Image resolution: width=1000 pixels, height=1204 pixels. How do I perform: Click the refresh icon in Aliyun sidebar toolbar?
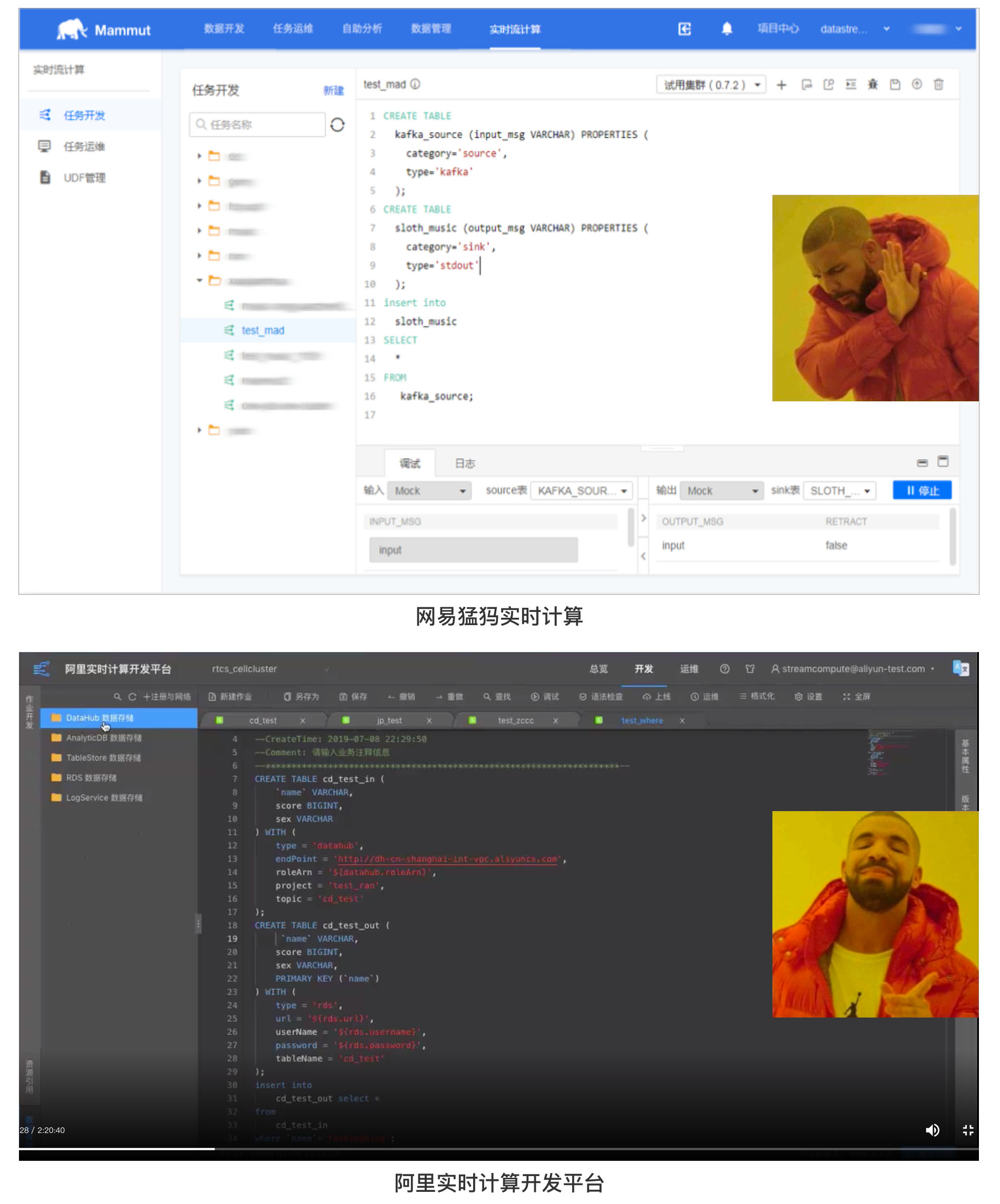(x=132, y=697)
